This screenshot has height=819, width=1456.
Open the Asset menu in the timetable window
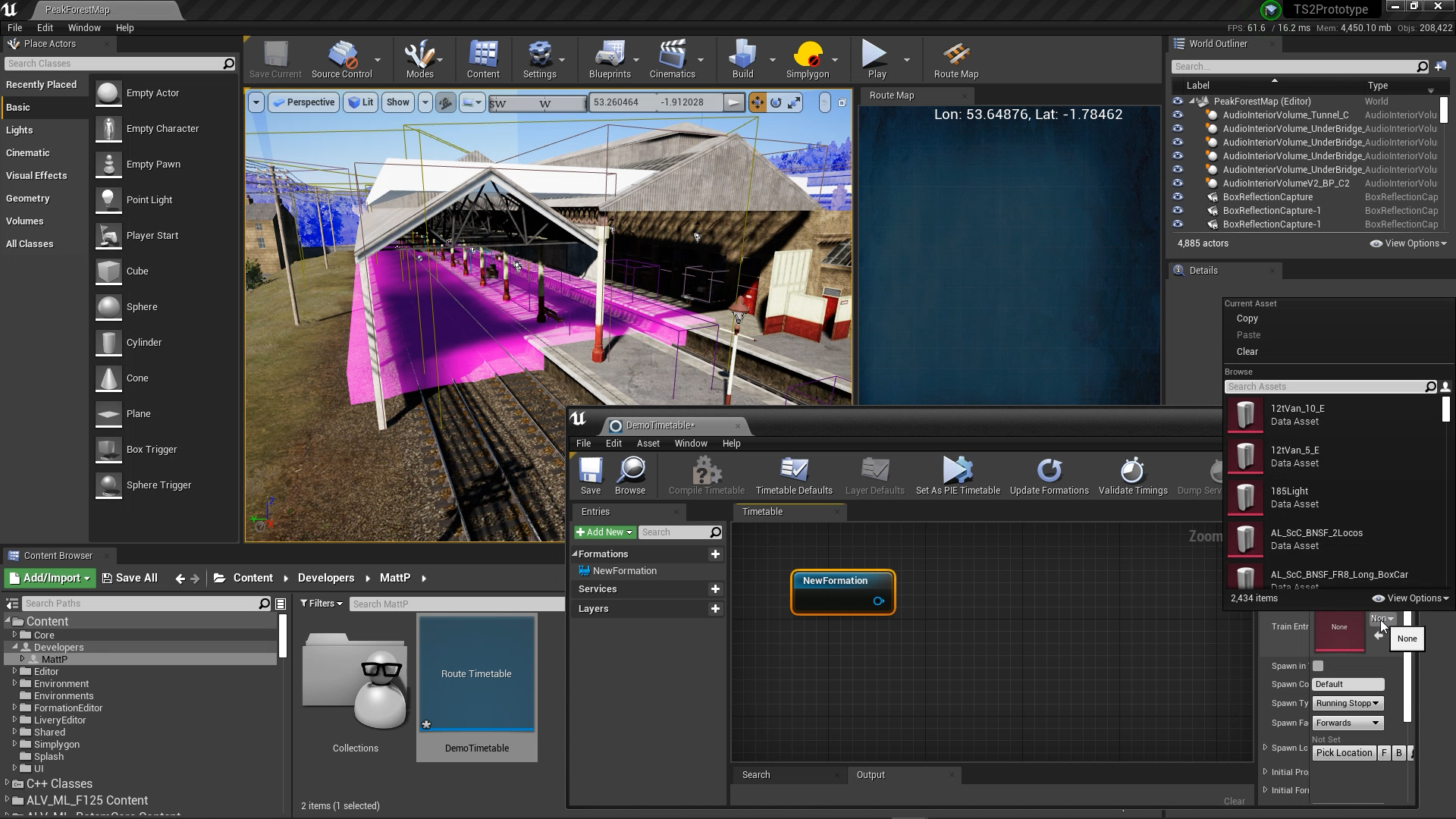[648, 443]
